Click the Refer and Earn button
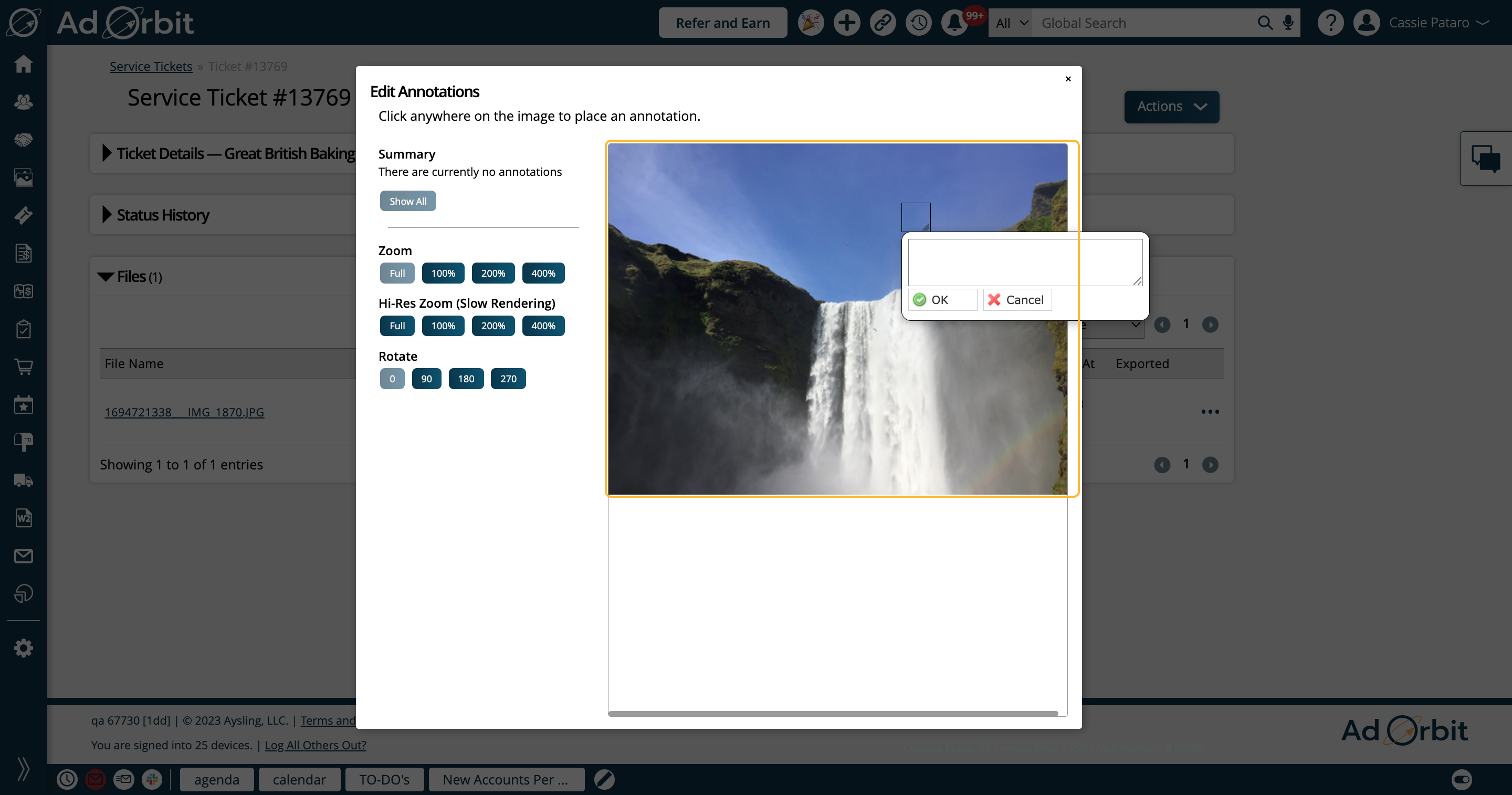The height and width of the screenshot is (795, 1512). (x=722, y=23)
